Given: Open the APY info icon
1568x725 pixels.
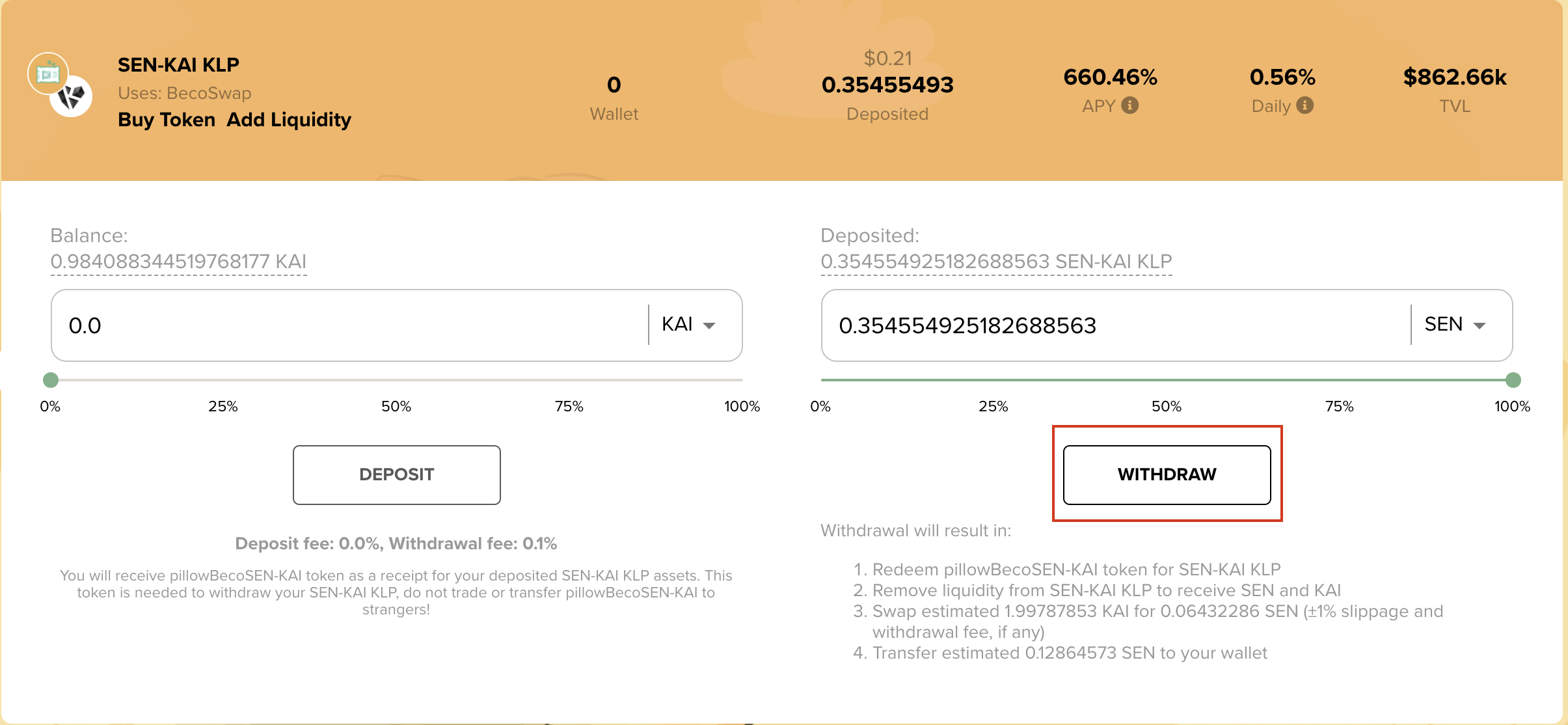Looking at the screenshot, I should pos(1130,105).
